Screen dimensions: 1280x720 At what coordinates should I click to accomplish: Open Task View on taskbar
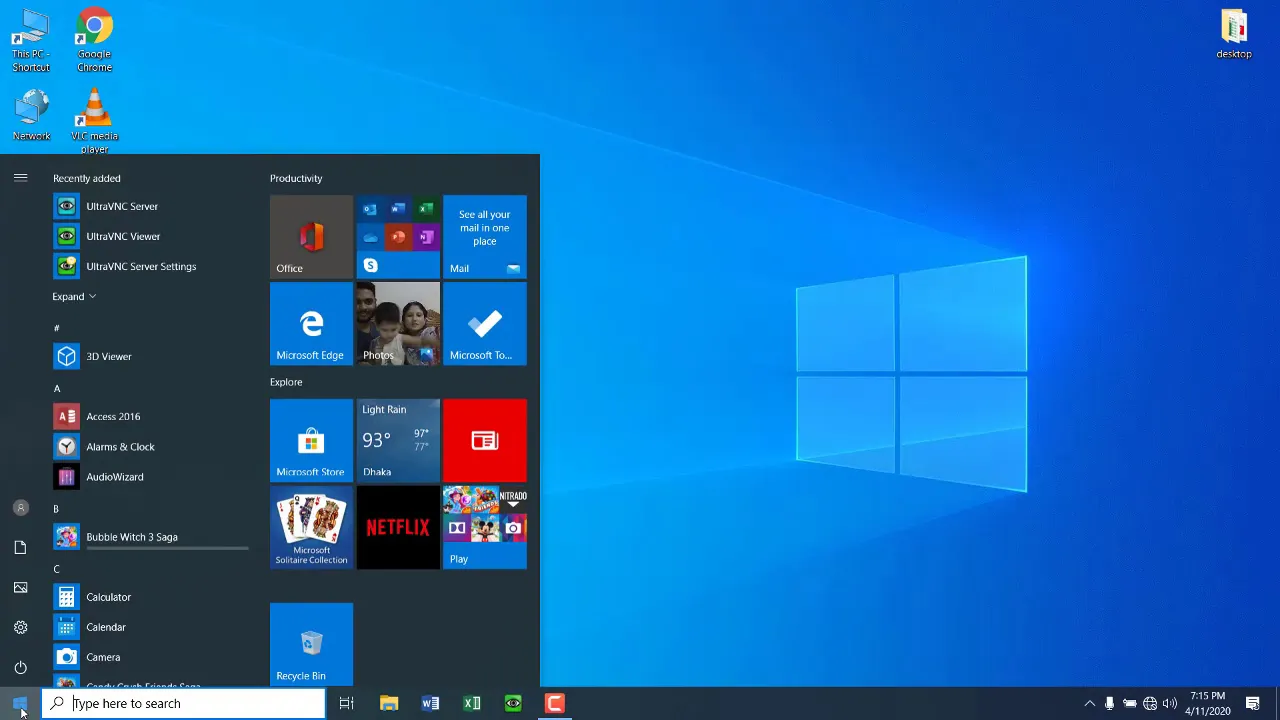346,703
